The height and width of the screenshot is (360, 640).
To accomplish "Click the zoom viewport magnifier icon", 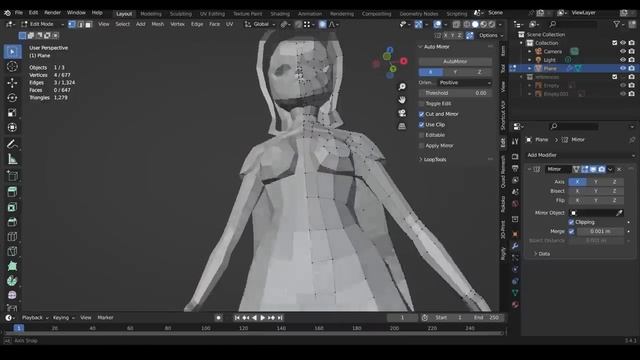I will (x=402, y=86).
